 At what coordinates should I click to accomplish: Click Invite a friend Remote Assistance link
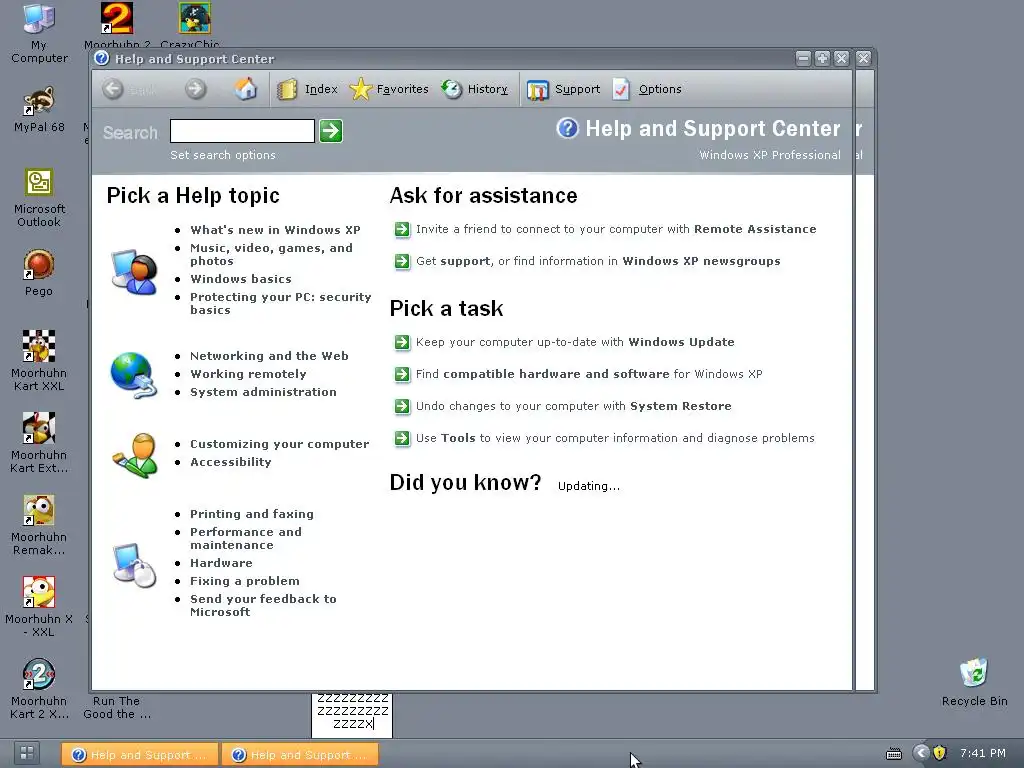[x=616, y=229]
